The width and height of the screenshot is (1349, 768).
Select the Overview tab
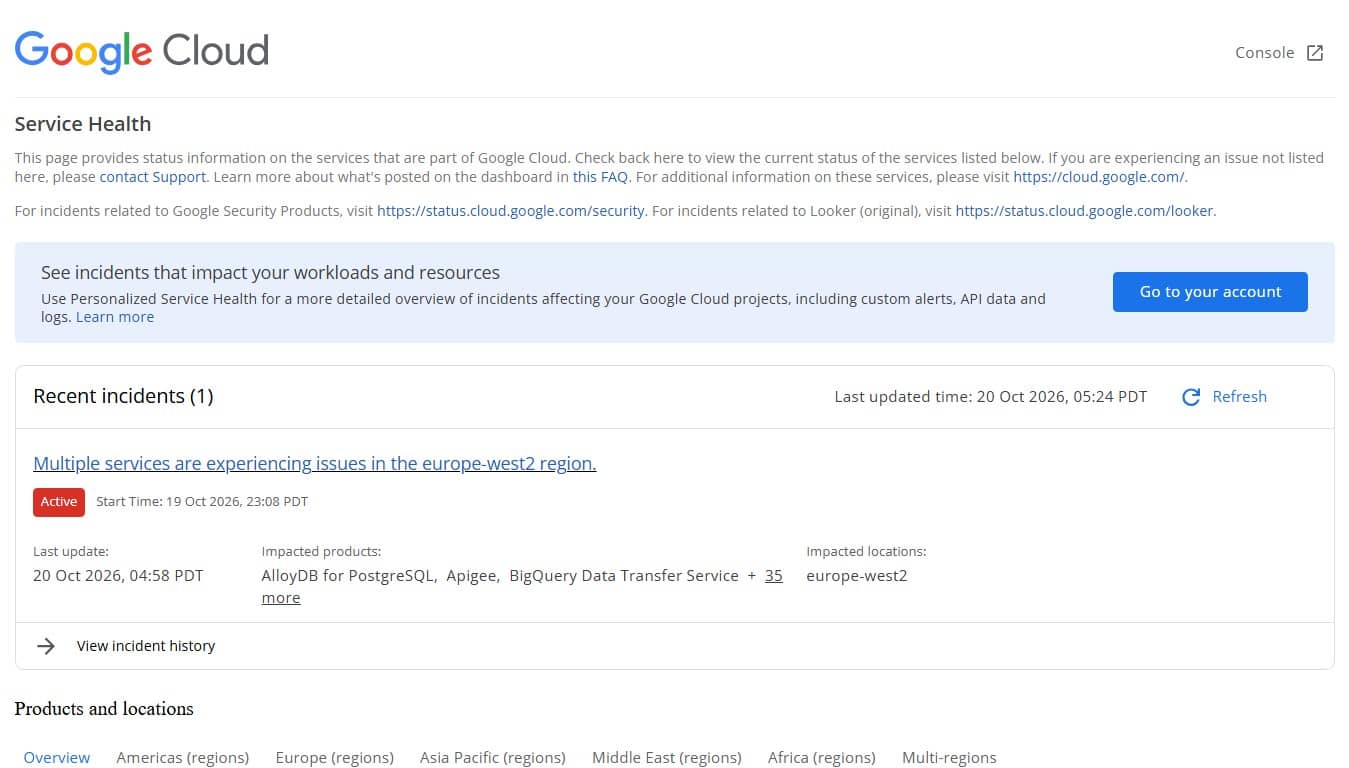pyautogui.click(x=57, y=758)
